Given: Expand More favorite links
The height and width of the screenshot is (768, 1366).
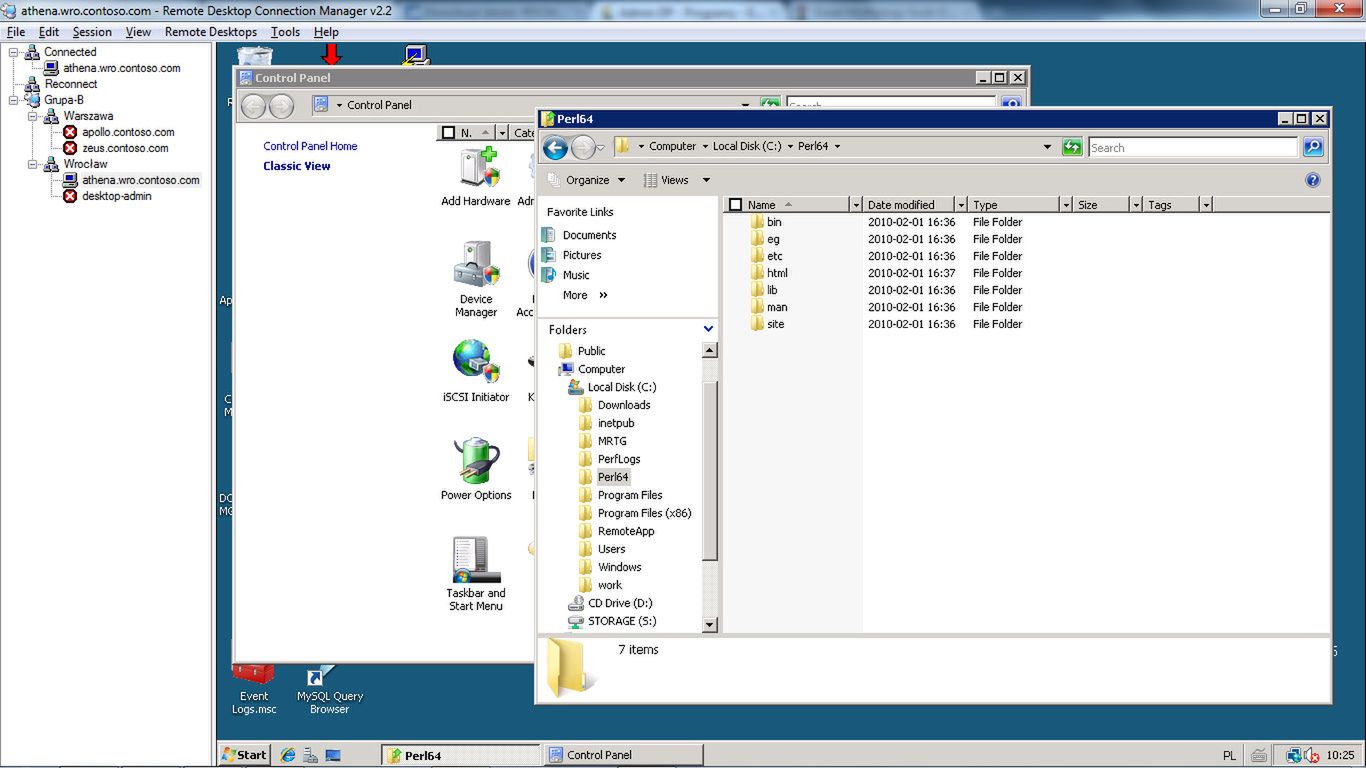Looking at the screenshot, I should pos(585,295).
